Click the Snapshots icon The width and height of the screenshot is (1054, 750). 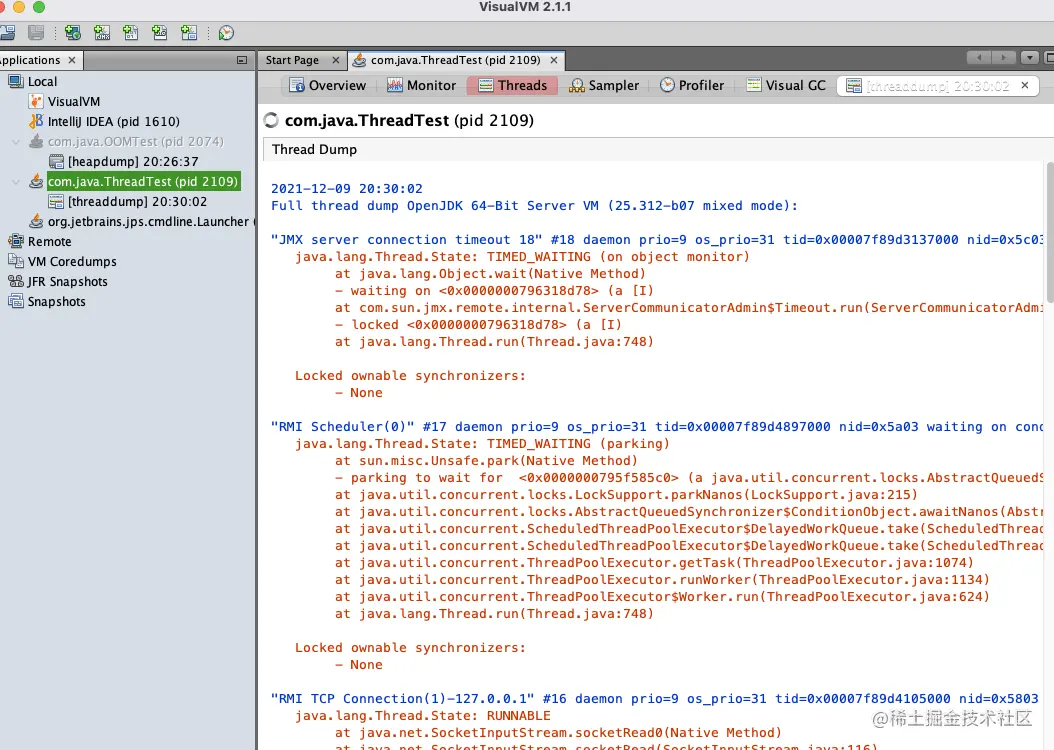(x=15, y=301)
